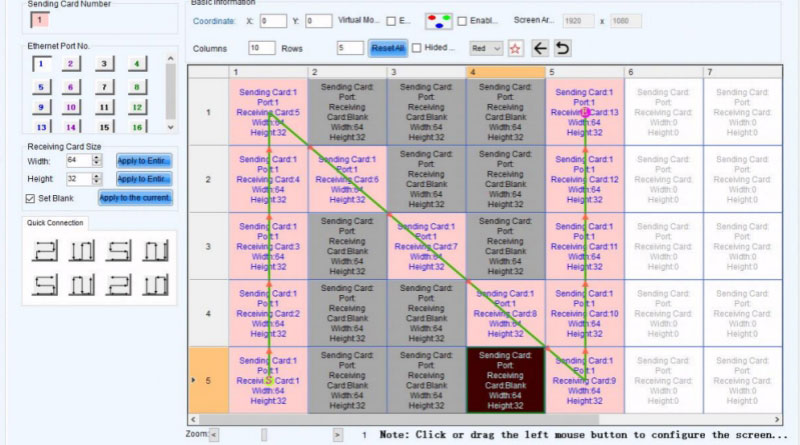Viewport: 800px width, 445px height.
Task: Choose second quick connection pattern in bottom row
Action: 82,285
